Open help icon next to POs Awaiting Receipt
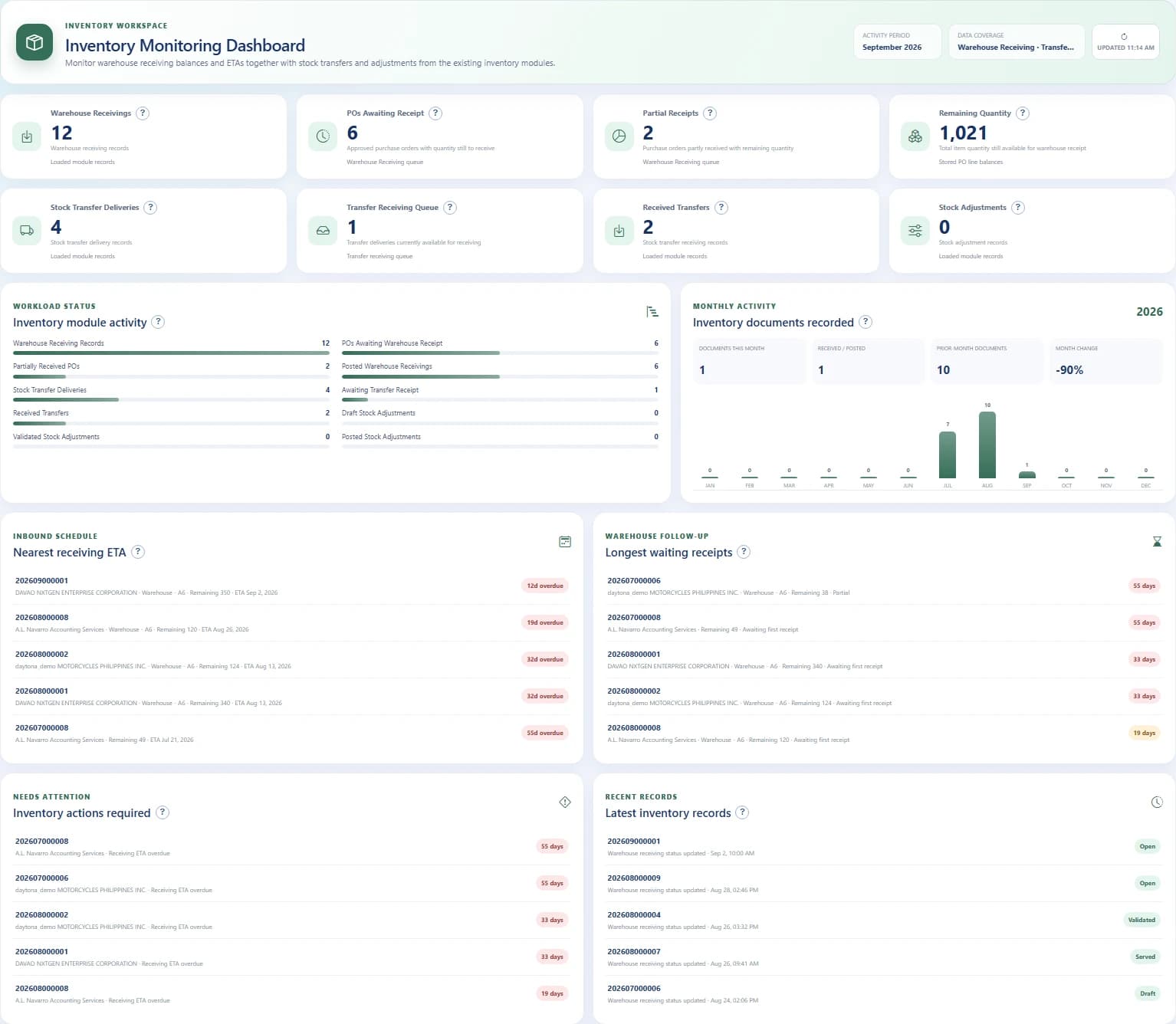1176x1024 pixels. tap(435, 113)
